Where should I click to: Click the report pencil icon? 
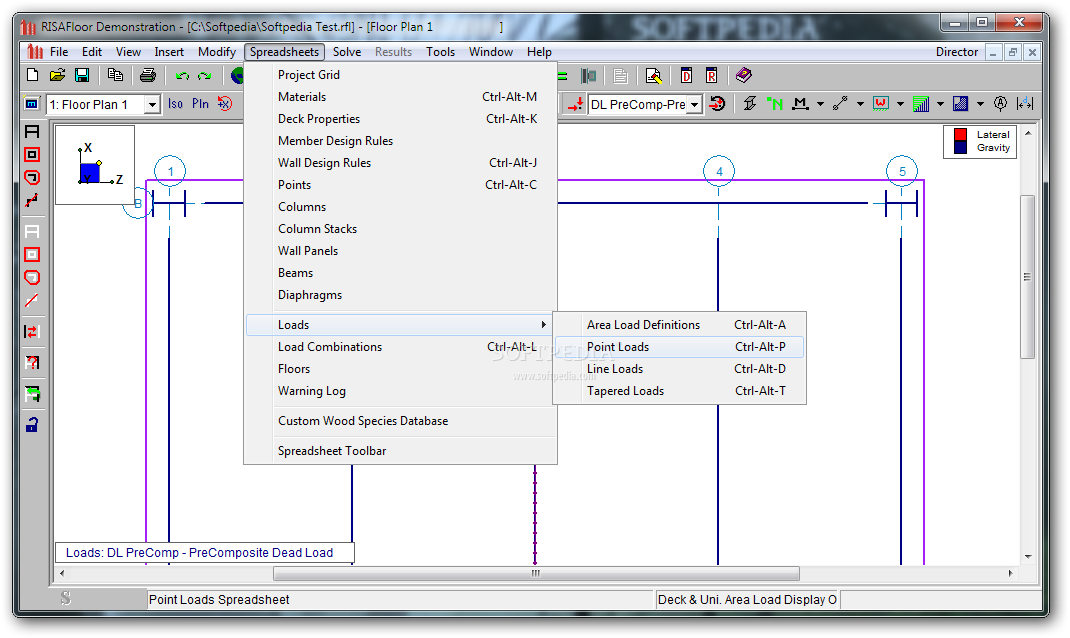click(653, 76)
